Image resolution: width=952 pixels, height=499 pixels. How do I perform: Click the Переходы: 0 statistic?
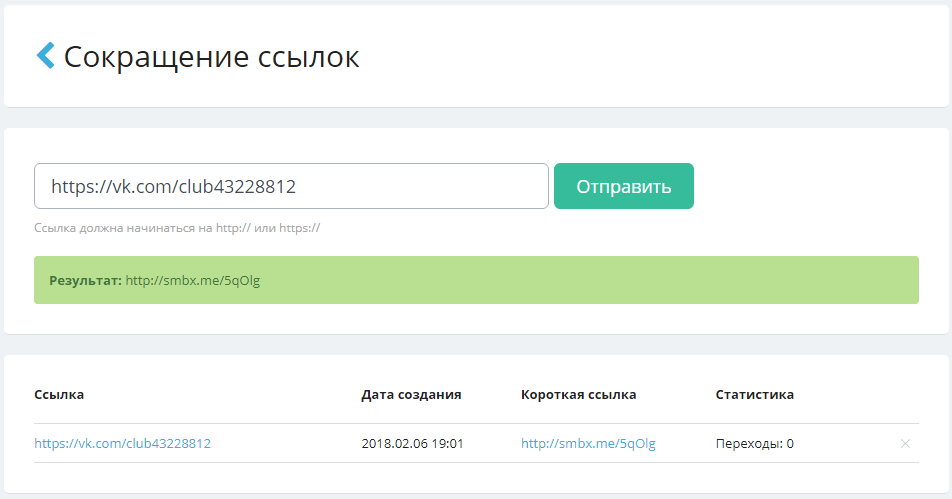[x=754, y=443]
